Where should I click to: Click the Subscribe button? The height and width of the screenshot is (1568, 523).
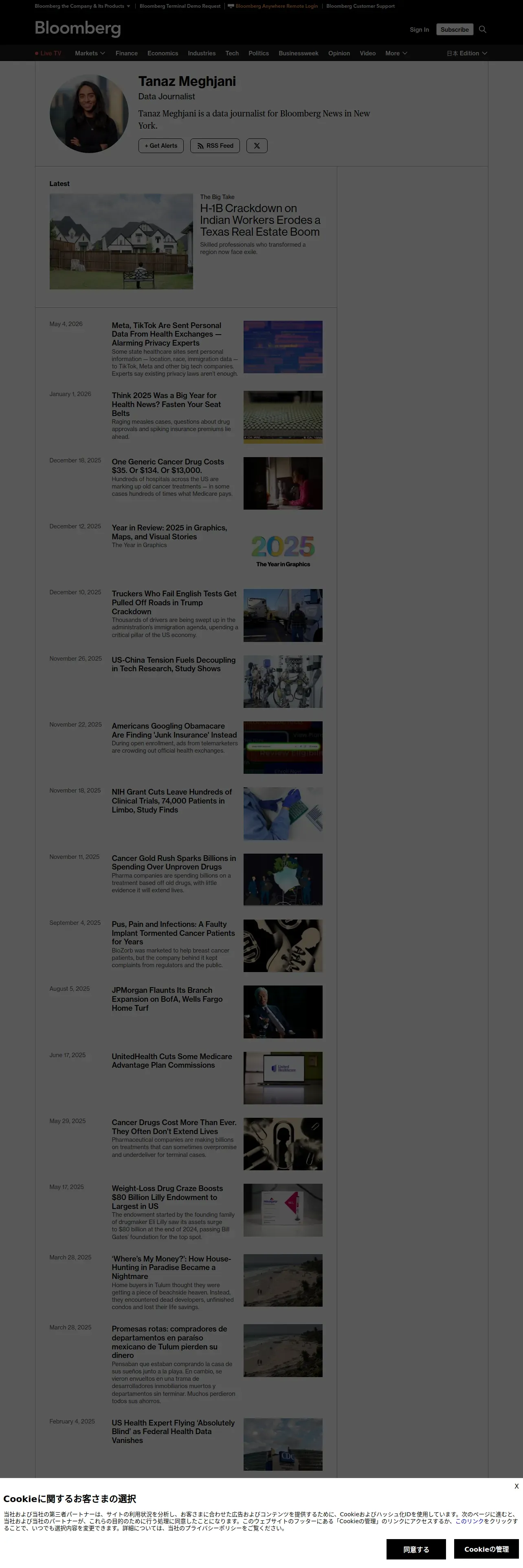455,29
